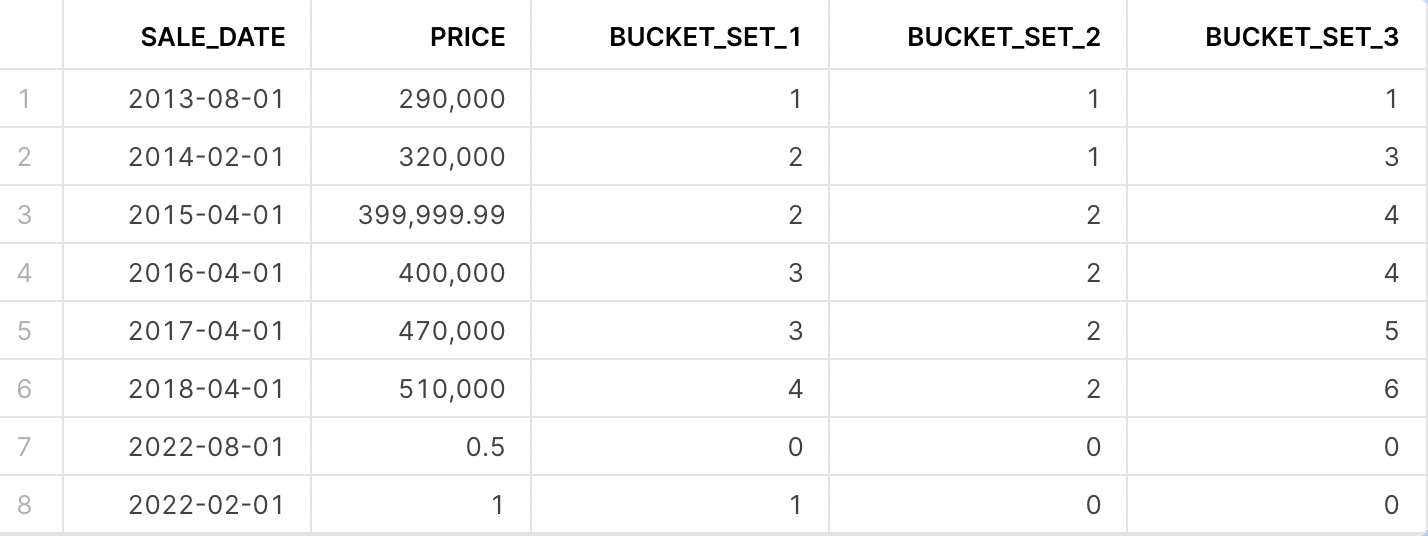Click the BUCKET_SET_3 column header

point(1301,38)
